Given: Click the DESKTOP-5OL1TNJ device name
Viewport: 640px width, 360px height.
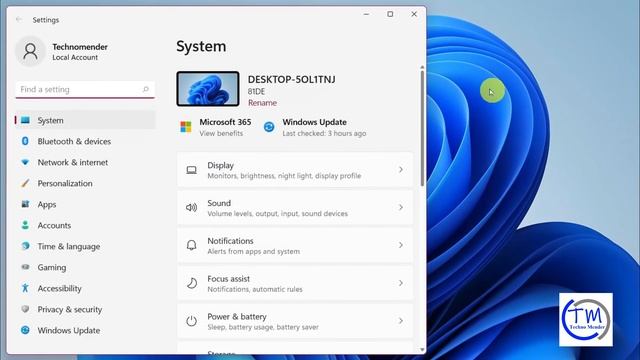Looking at the screenshot, I should (x=291, y=80).
